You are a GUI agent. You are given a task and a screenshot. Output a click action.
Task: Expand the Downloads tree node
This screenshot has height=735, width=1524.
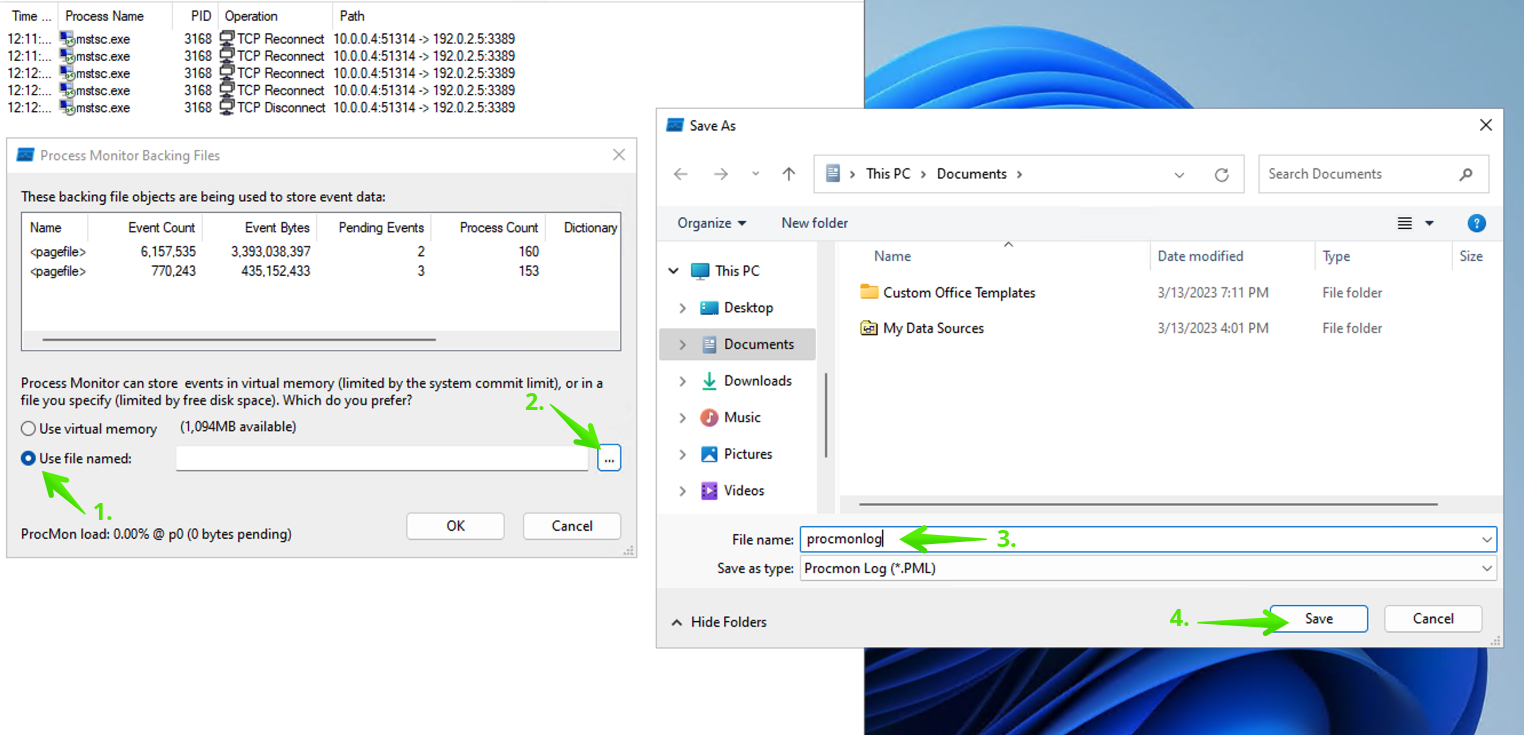pos(683,381)
